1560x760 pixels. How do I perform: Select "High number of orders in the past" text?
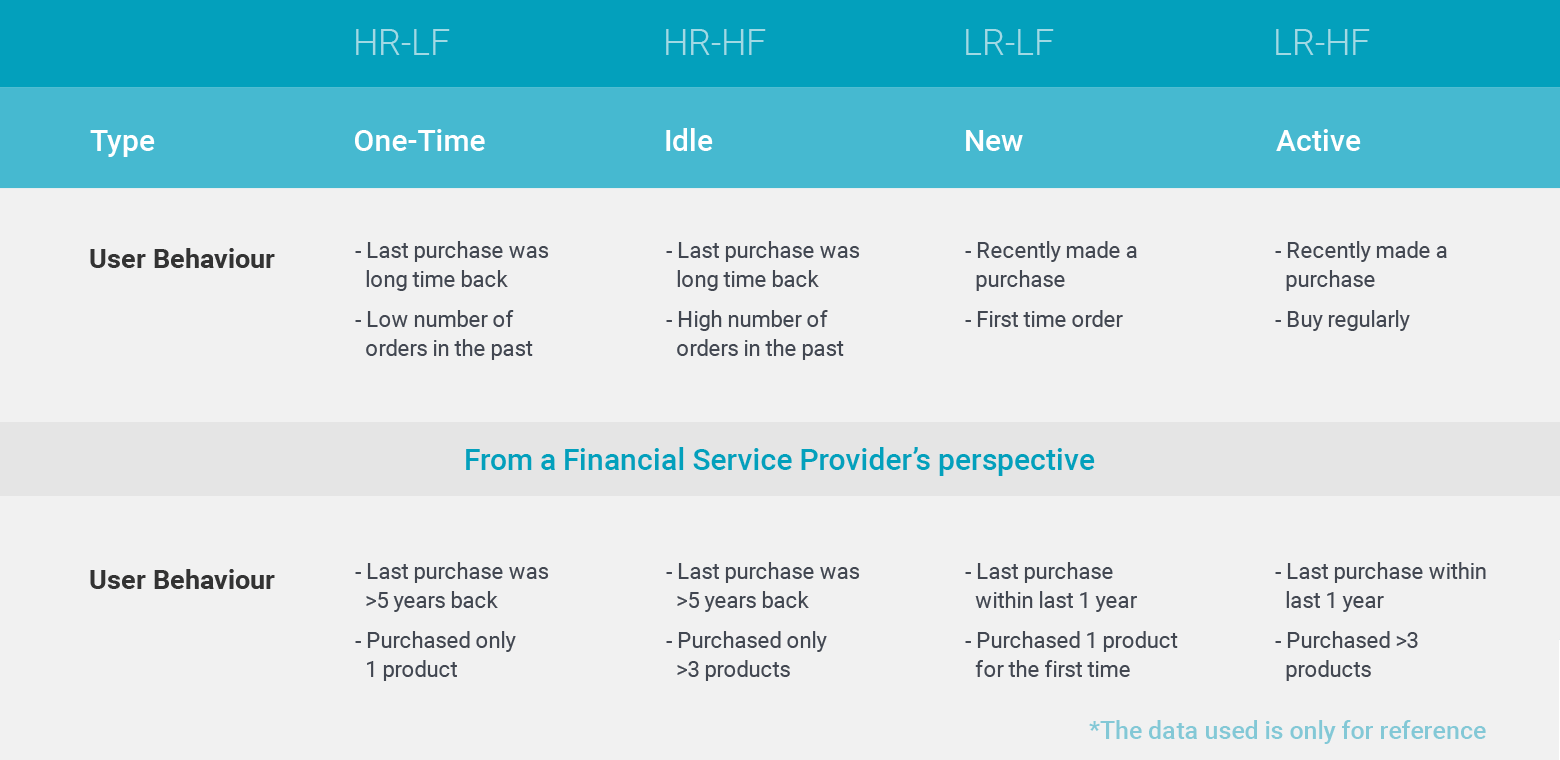coord(755,334)
